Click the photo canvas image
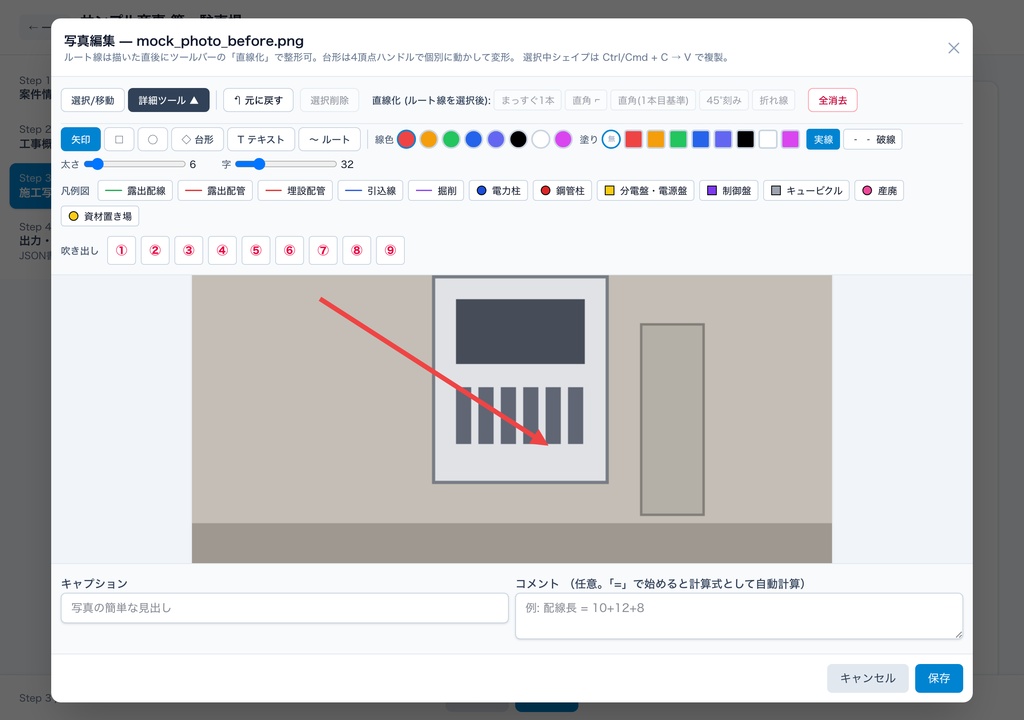The width and height of the screenshot is (1024, 720). [x=511, y=419]
